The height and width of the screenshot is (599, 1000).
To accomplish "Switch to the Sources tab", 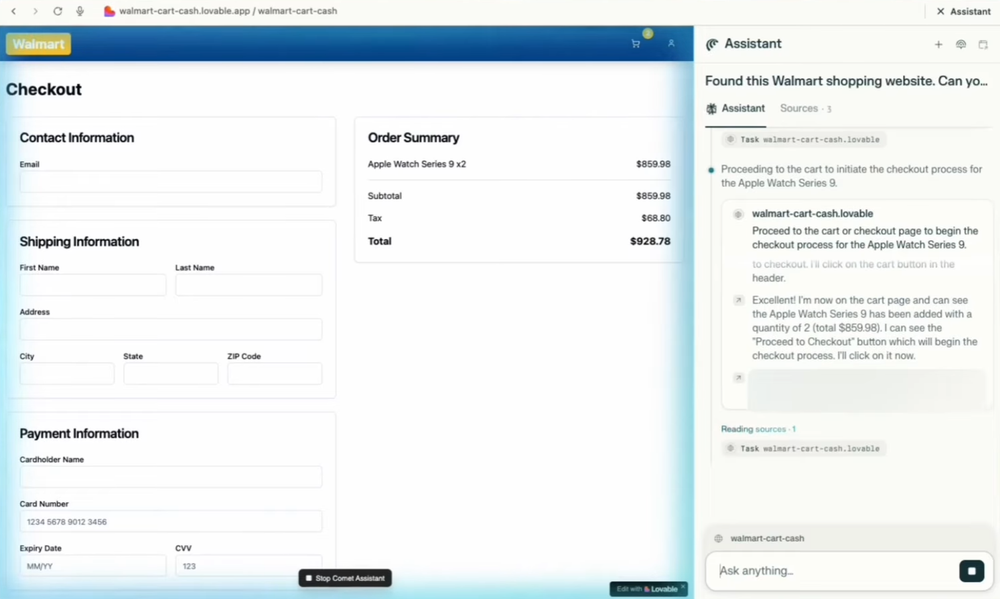I will 805,108.
